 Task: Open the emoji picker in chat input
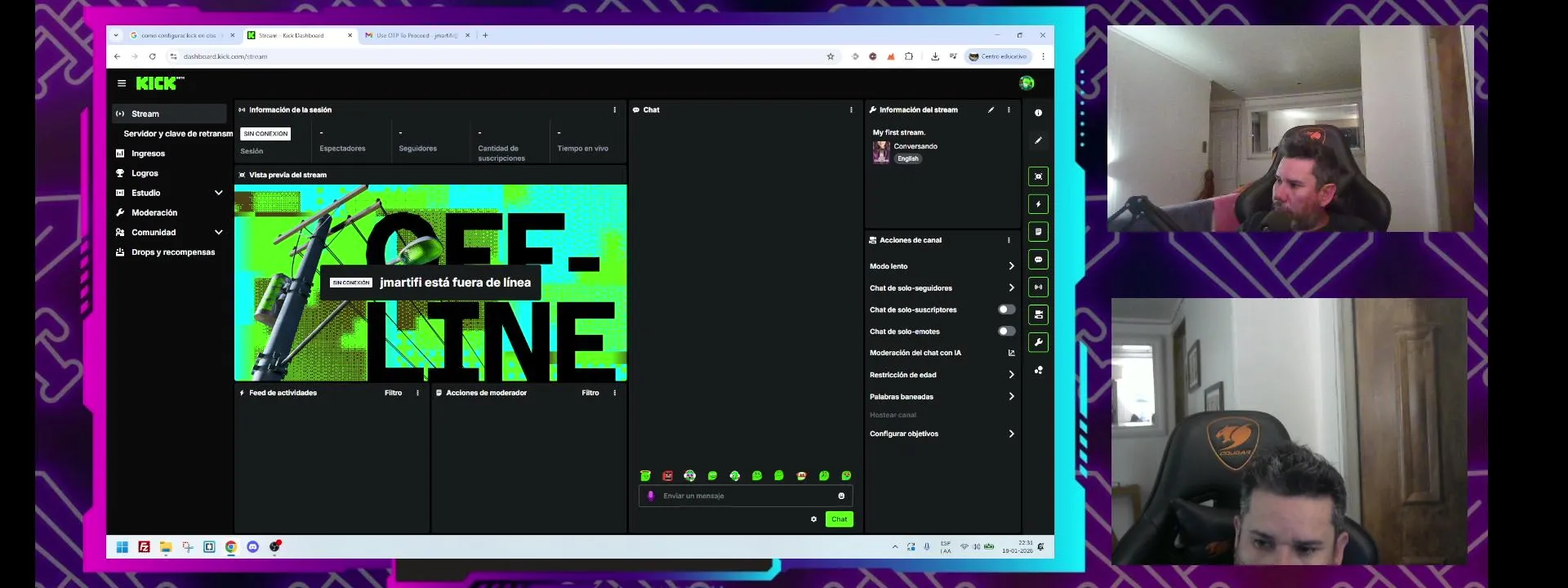coord(841,496)
